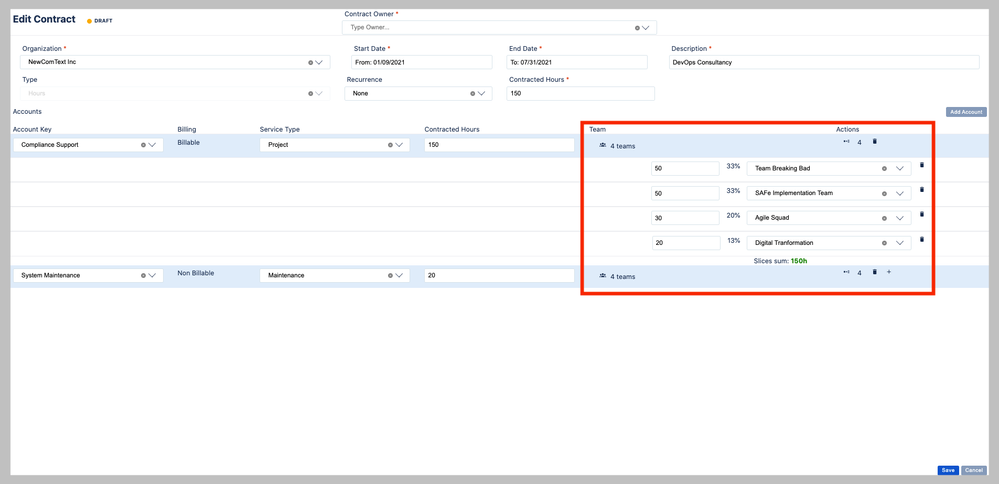Delete the System Maintenance account via trash icon
Image resolution: width=999 pixels, height=484 pixels.
click(x=874, y=272)
